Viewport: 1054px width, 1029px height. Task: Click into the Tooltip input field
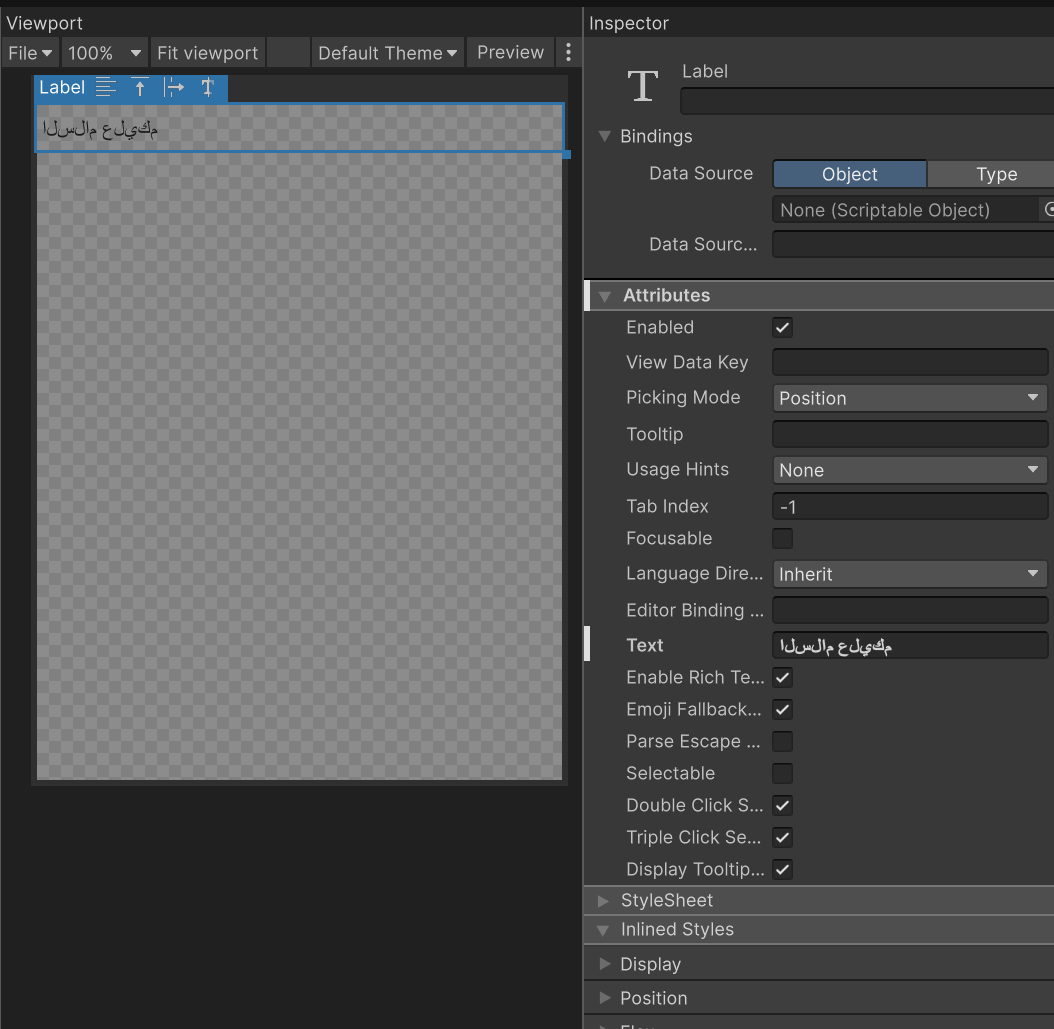tap(910, 434)
